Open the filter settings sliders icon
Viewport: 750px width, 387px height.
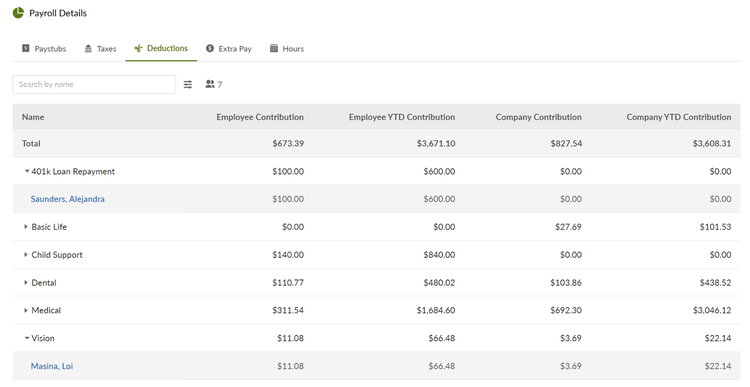click(x=188, y=85)
